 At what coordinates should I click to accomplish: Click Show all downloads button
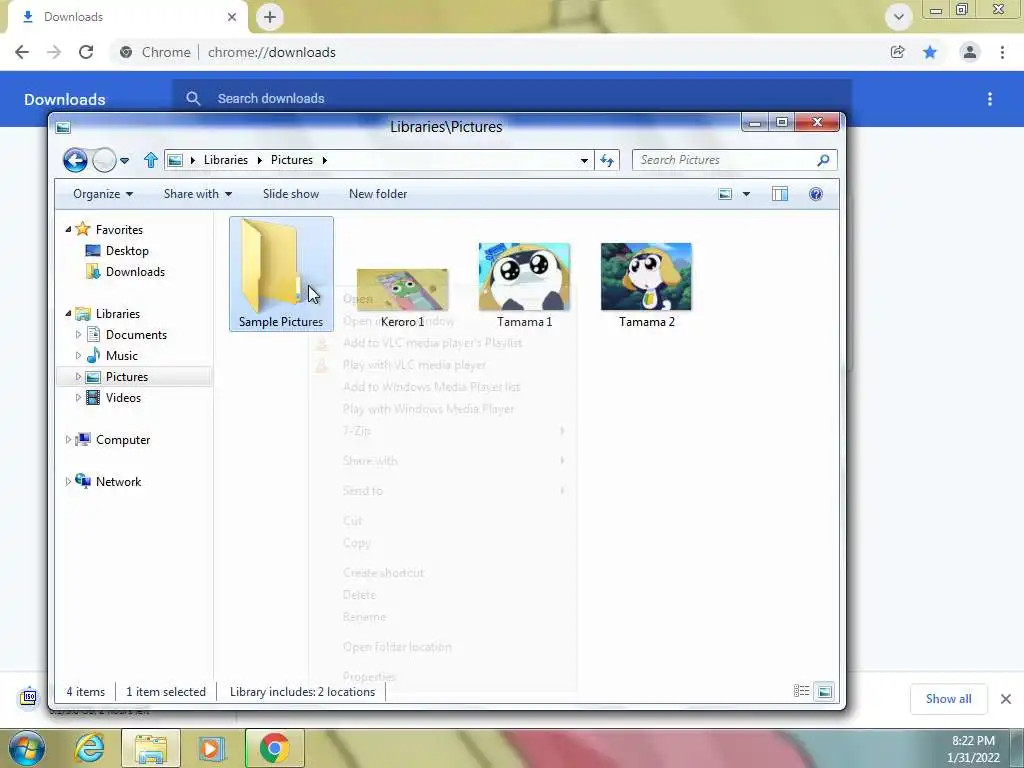tap(948, 699)
